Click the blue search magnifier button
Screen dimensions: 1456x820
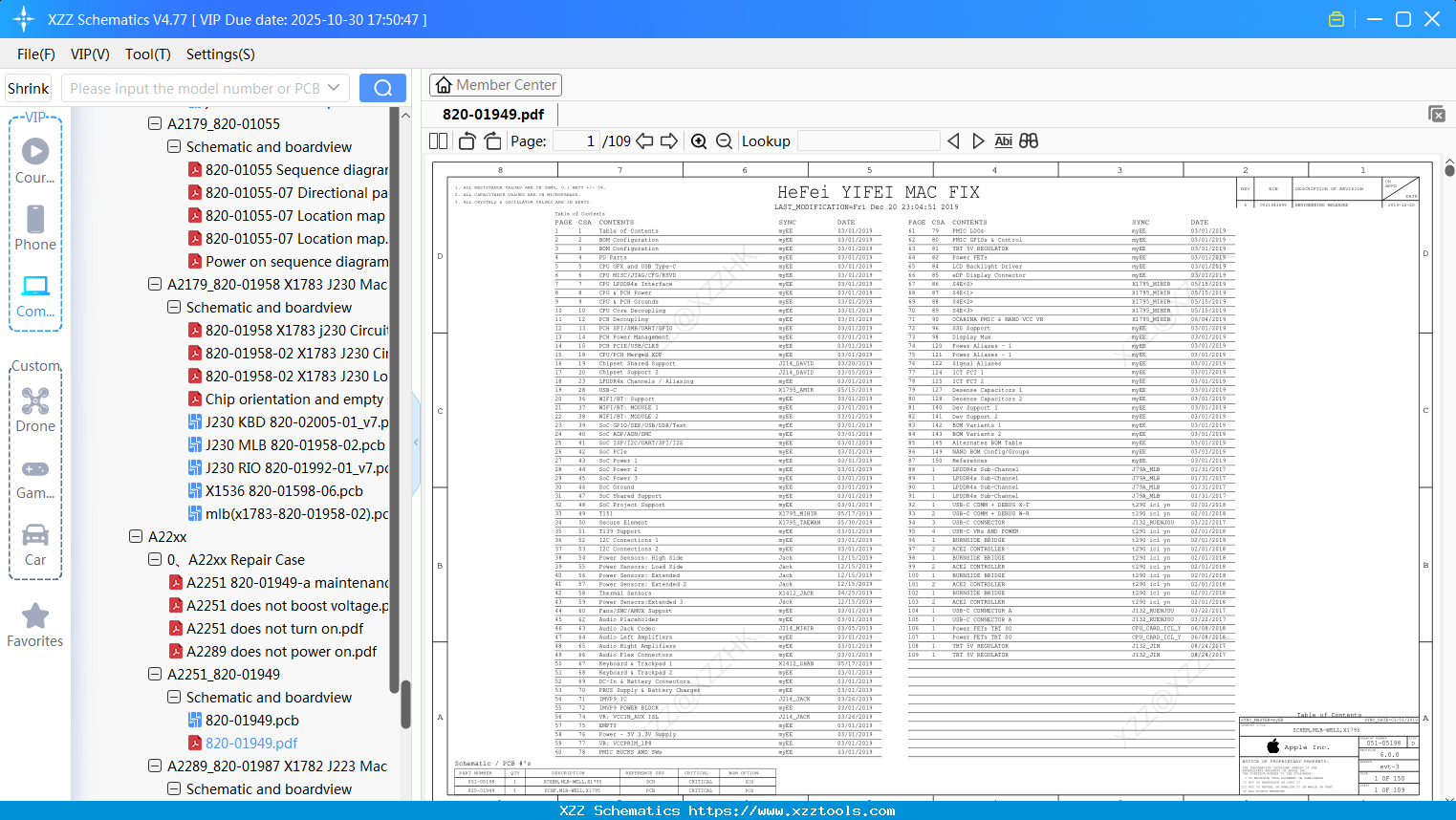pyautogui.click(x=382, y=88)
